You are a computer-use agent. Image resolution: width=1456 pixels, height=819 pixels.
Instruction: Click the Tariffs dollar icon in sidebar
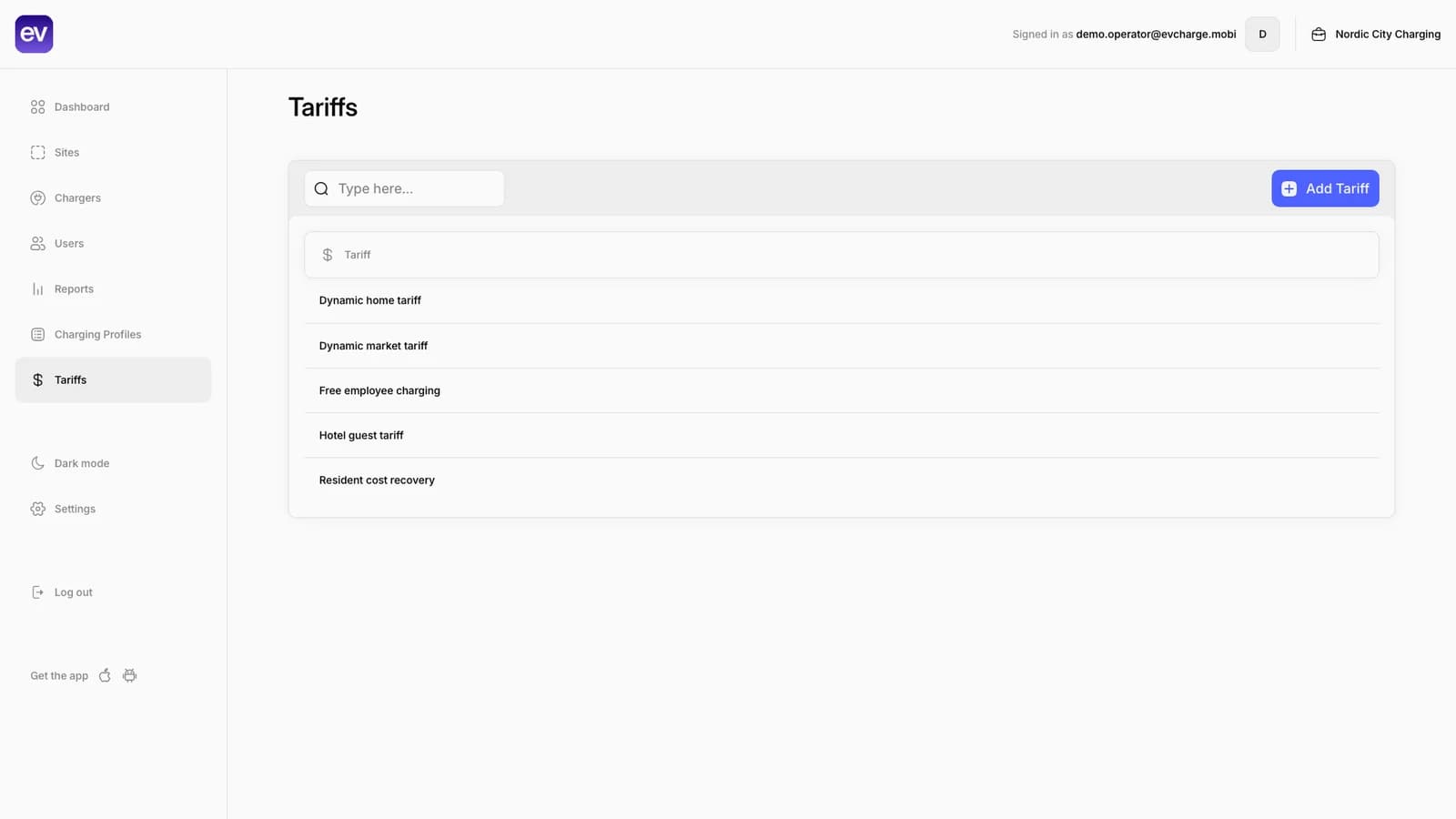[37, 379]
